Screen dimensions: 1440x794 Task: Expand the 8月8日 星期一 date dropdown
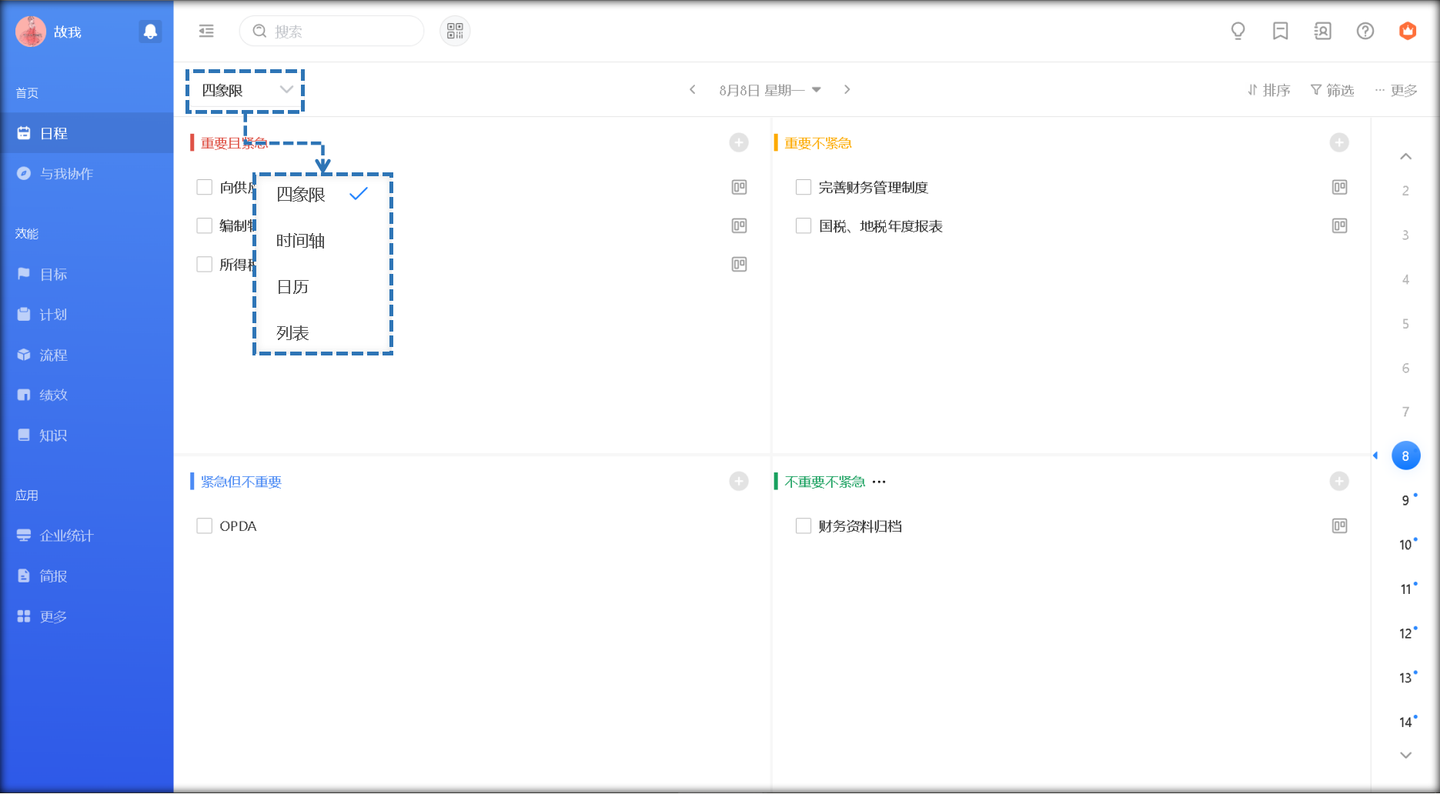point(770,90)
